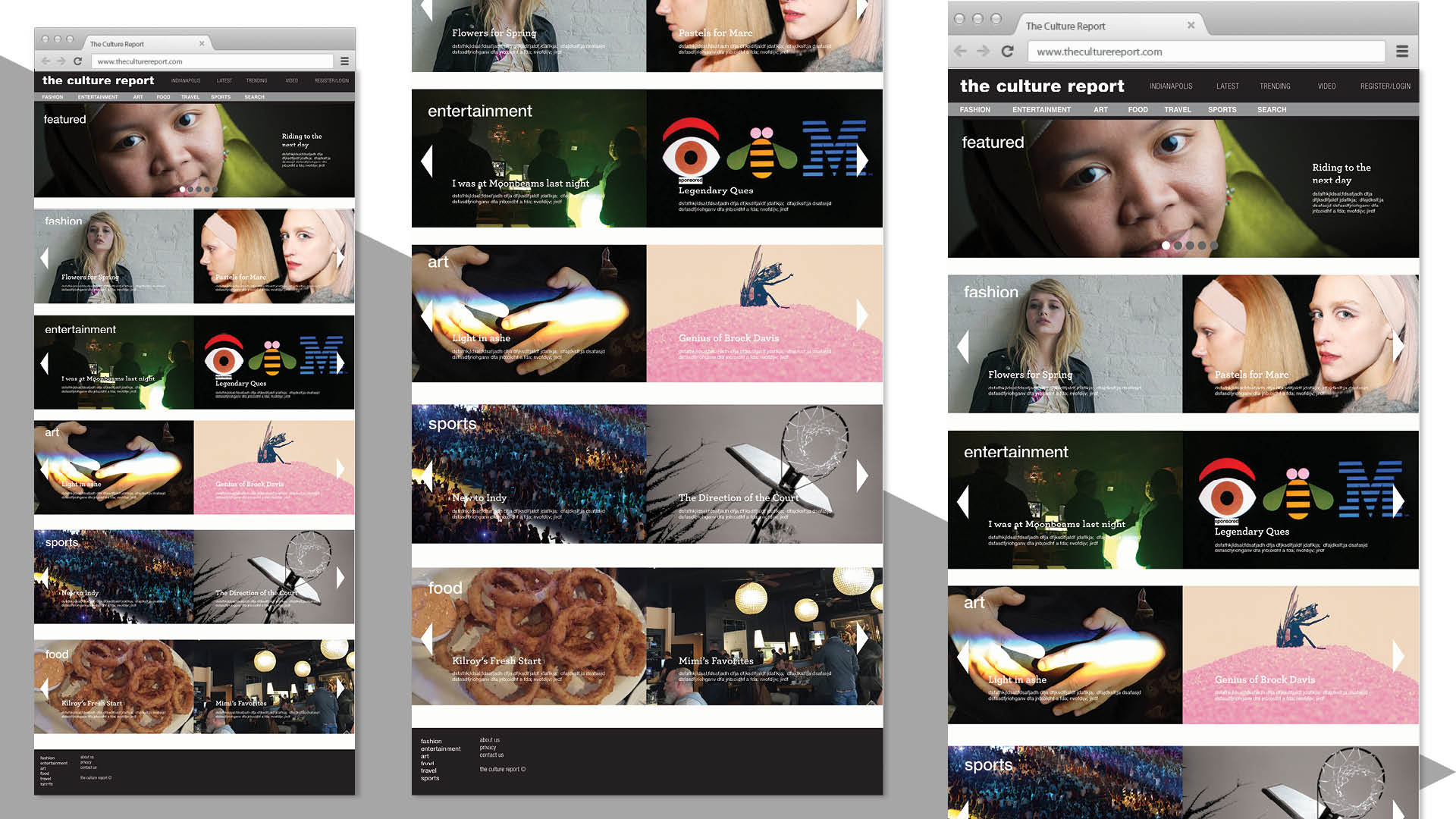Click the address bar in right browser
Screen dimensions: 1456x819
click(x=1206, y=52)
